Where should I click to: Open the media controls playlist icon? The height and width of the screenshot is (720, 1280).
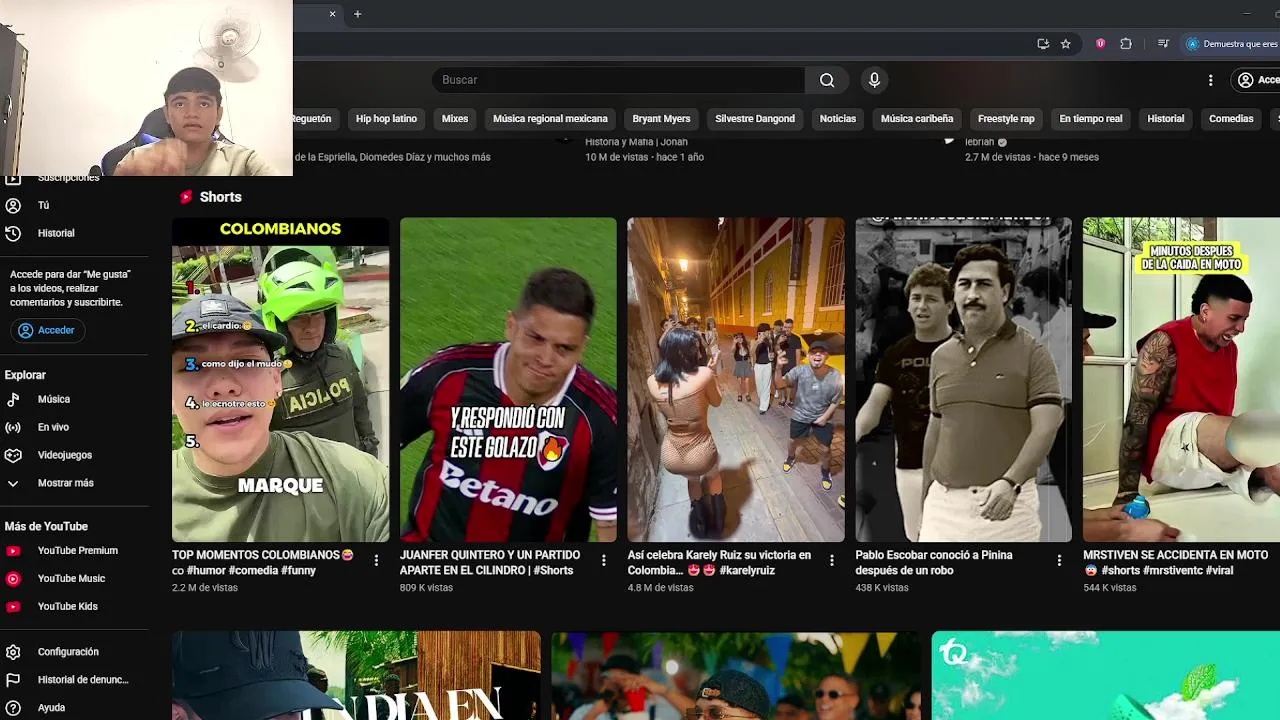1163,44
